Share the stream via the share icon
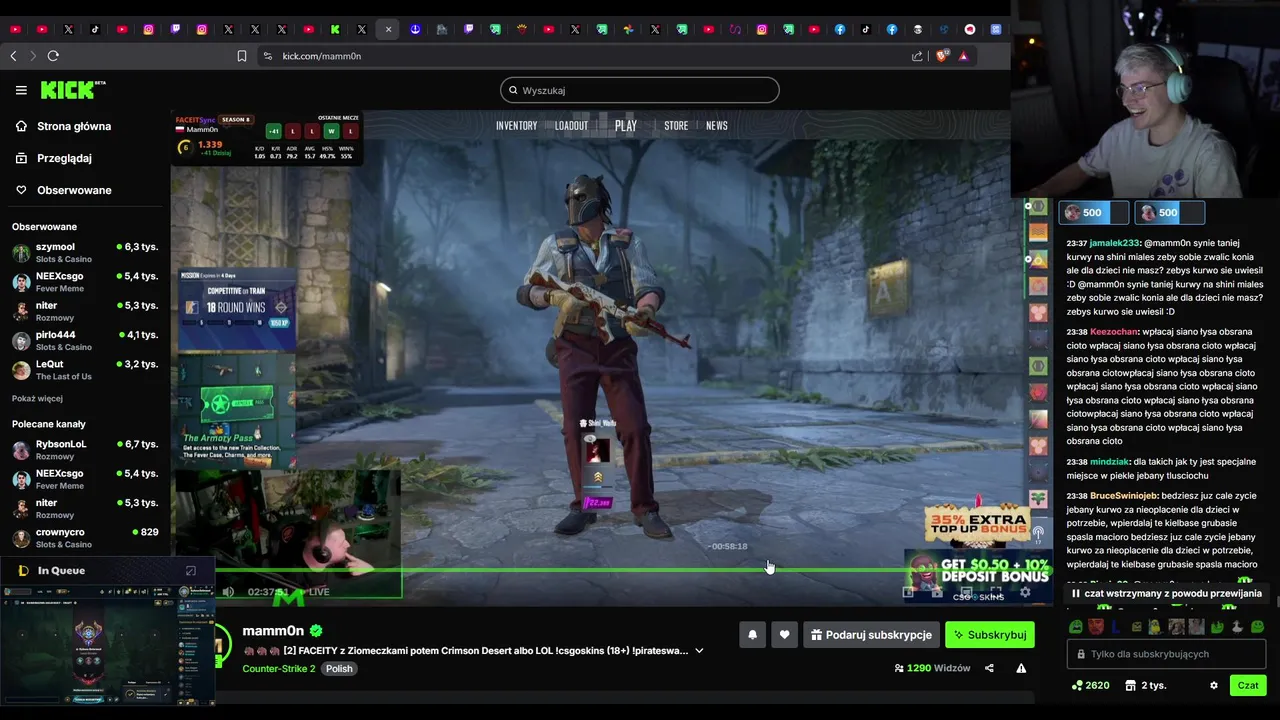The image size is (1280, 720). (989, 668)
